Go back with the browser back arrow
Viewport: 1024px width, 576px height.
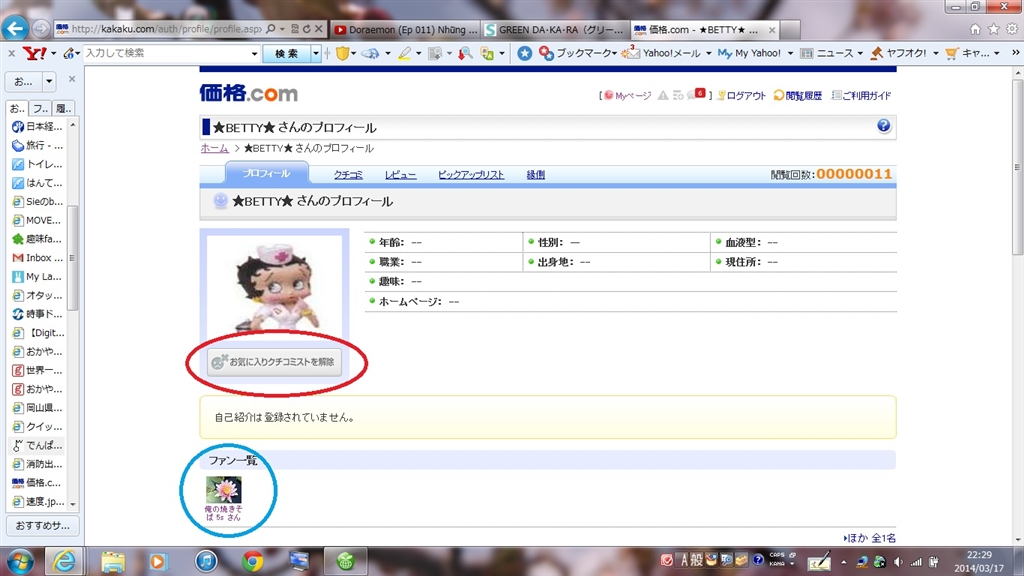tap(15, 28)
